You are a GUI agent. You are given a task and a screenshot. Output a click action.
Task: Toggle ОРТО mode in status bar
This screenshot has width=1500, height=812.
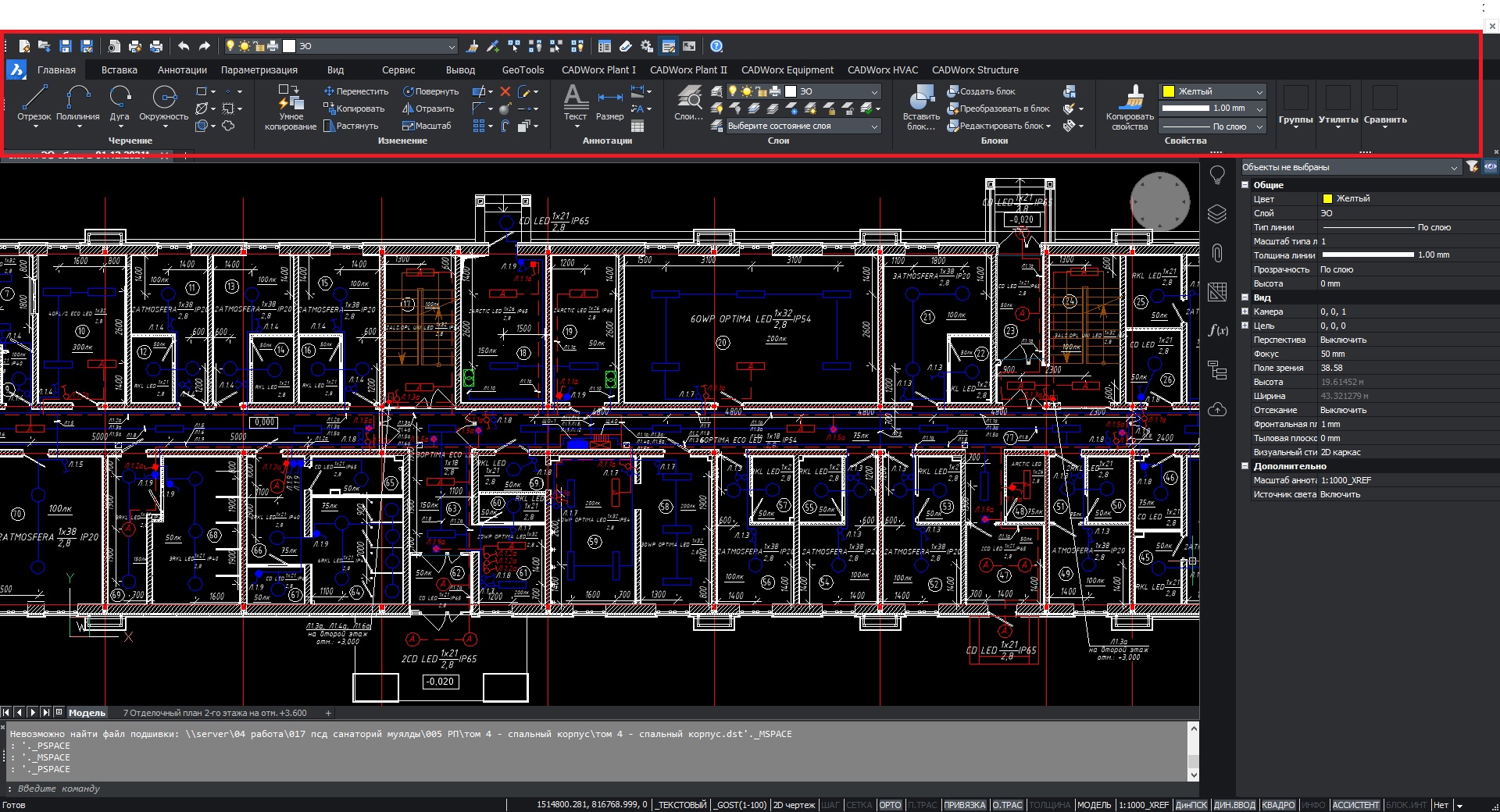click(x=890, y=805)
